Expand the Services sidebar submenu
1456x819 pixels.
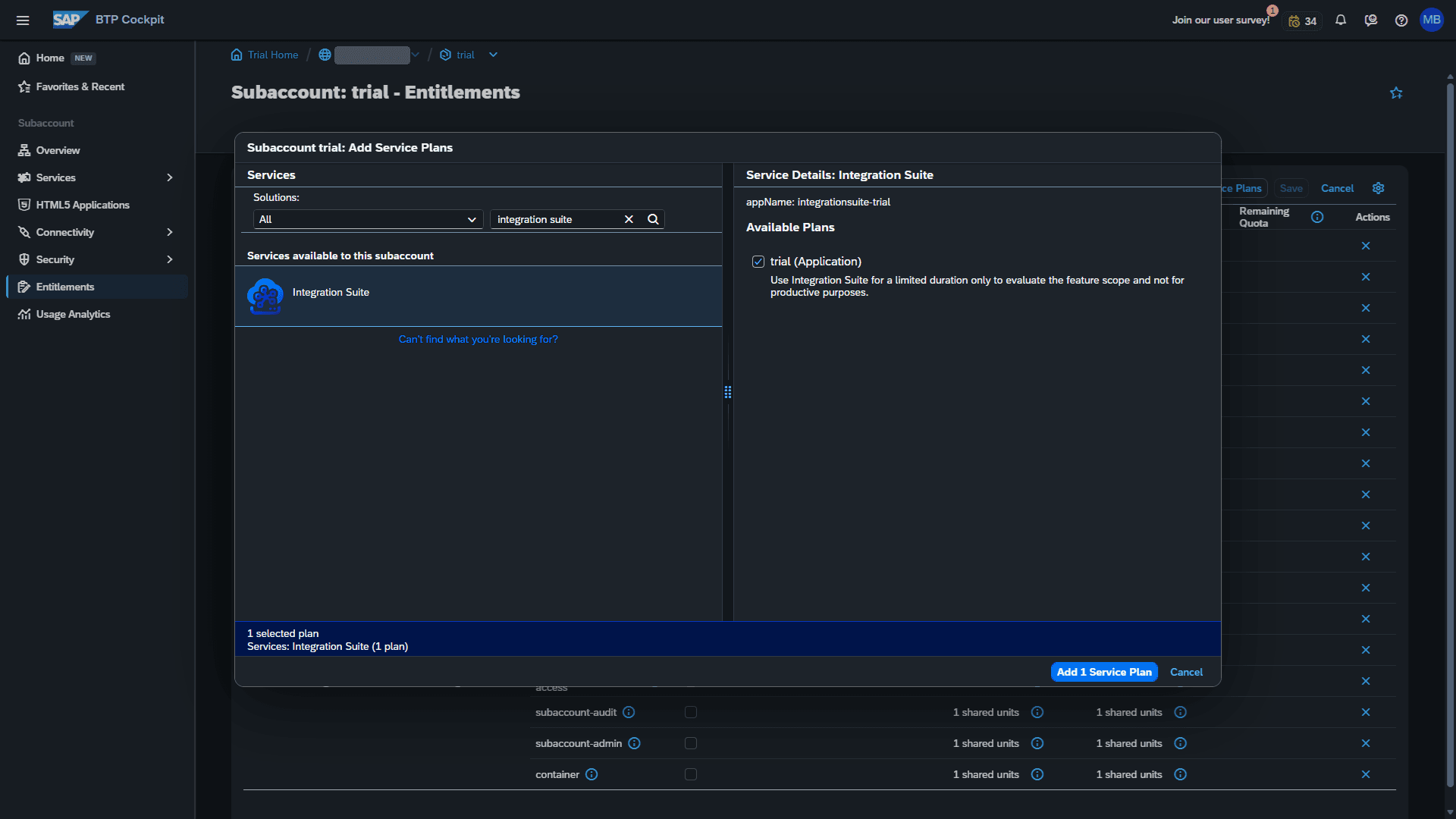170,177
